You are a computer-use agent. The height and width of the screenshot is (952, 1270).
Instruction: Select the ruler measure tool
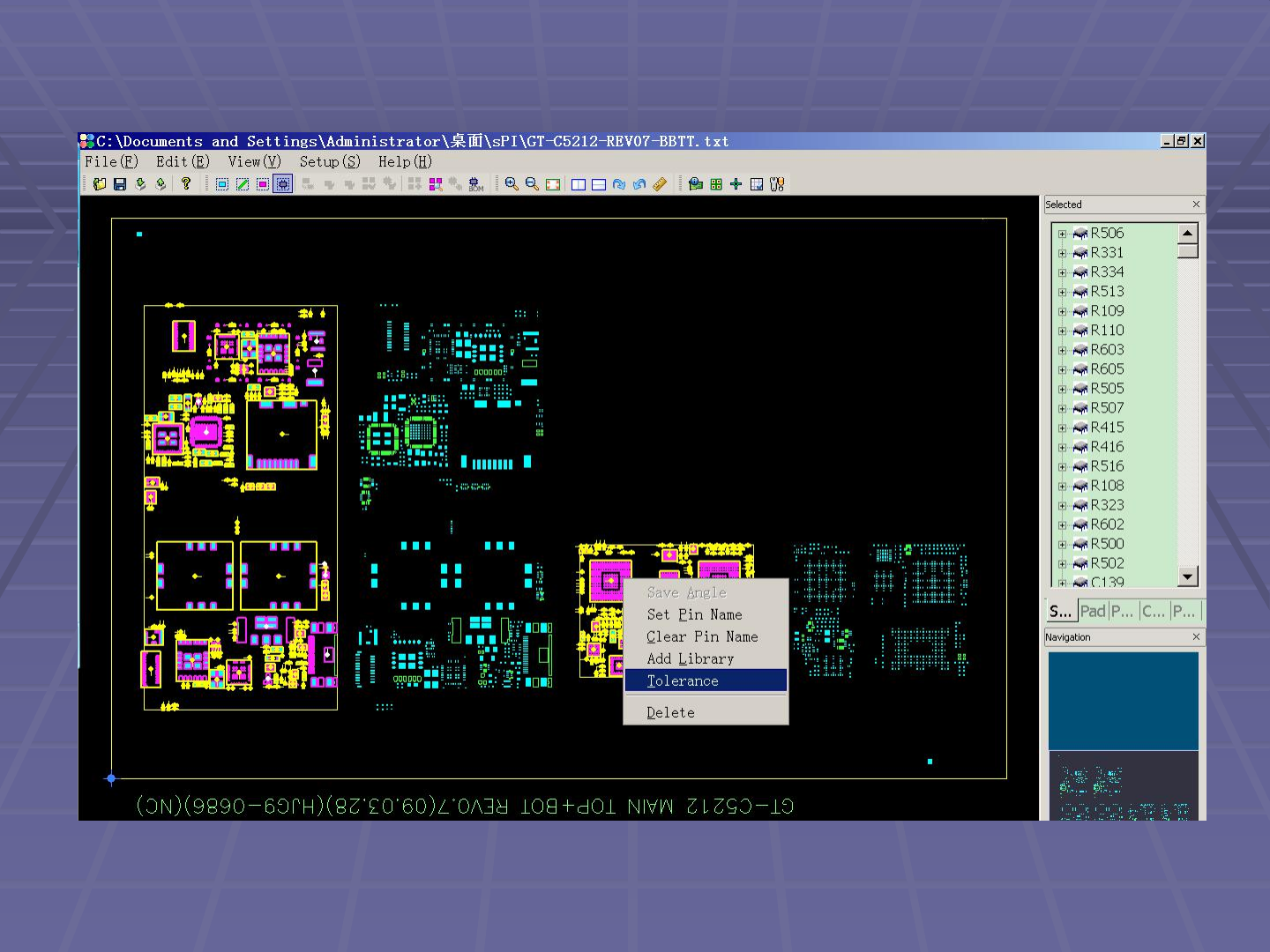[x=660, y=184]
